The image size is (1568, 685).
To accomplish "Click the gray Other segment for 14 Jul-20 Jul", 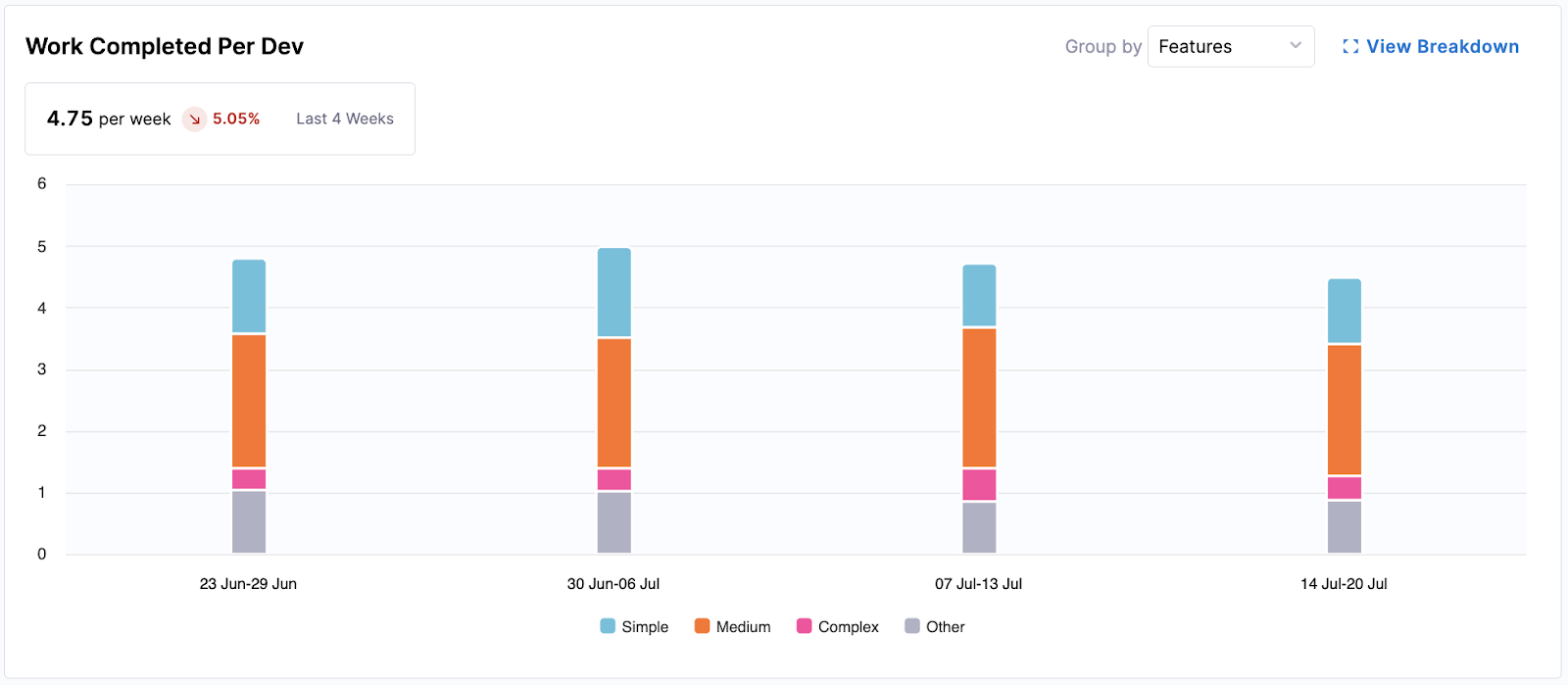I will [x=1344, y=527].
